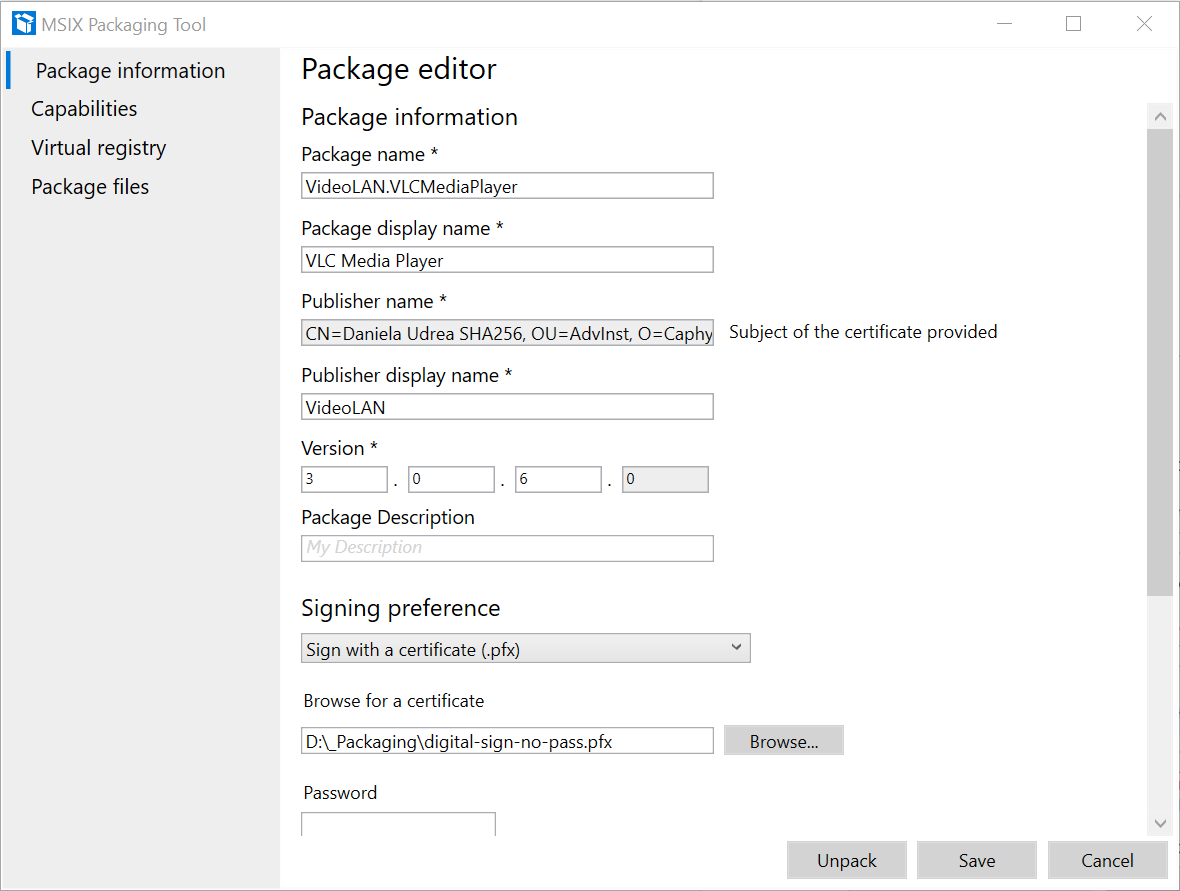Click the Publisher display name field

tap(507, 406)
